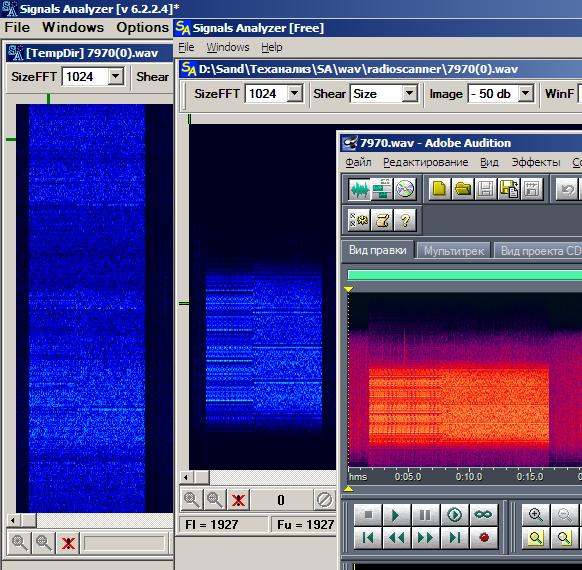Click the Stop button in Audition transport
This screenshot has width=582, height=570.
(x=368, y=515)
